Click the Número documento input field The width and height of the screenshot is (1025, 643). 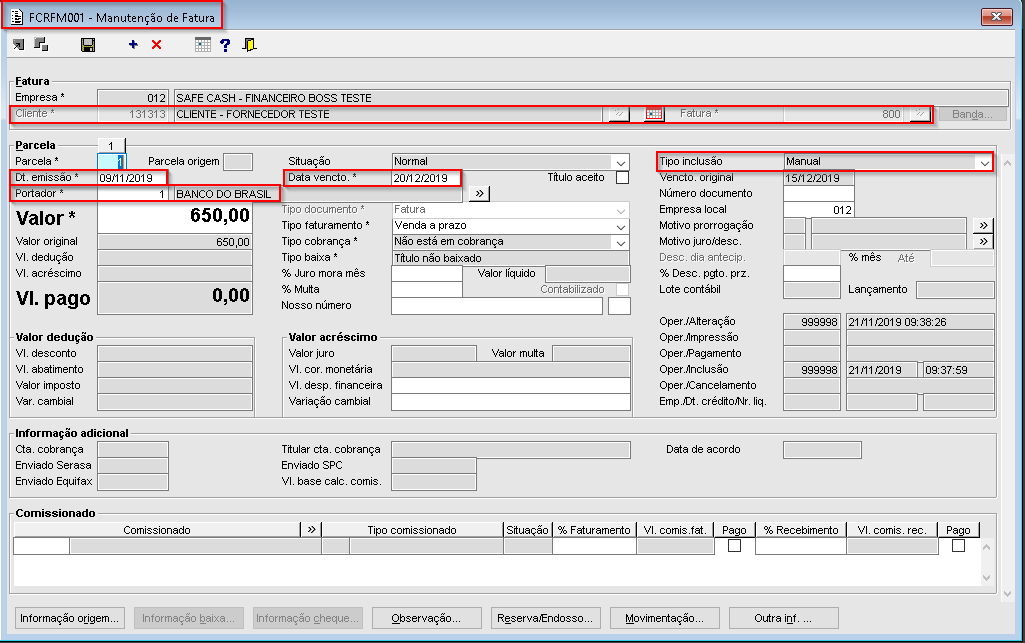tap(818, 193)
